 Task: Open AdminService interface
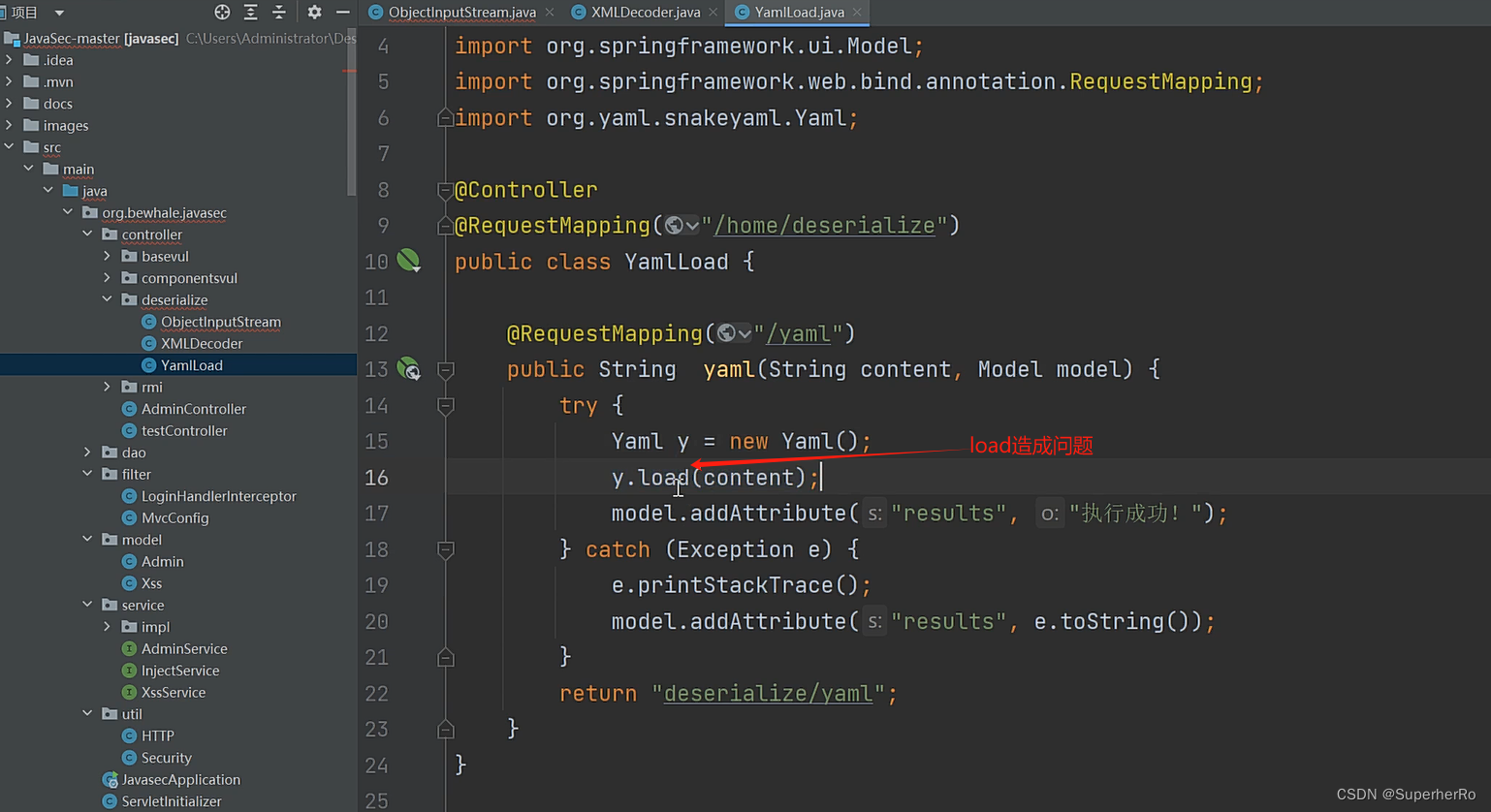tap(184, 648)
